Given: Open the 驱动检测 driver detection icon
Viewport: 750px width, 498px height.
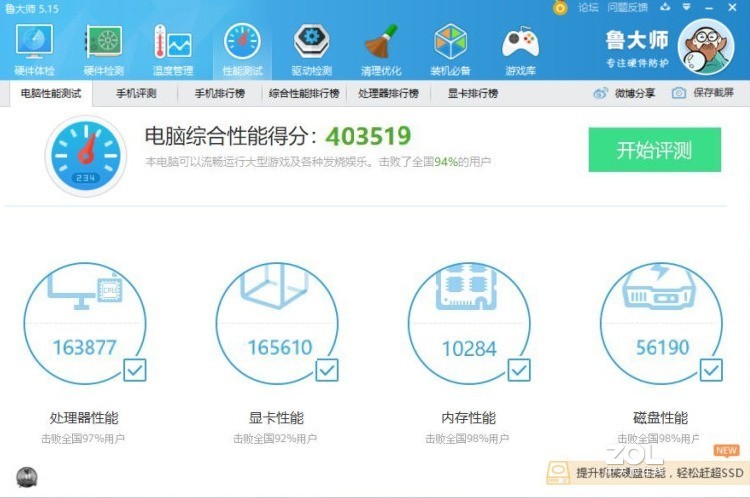Looking at the screenshot, I should coord(312,50).
